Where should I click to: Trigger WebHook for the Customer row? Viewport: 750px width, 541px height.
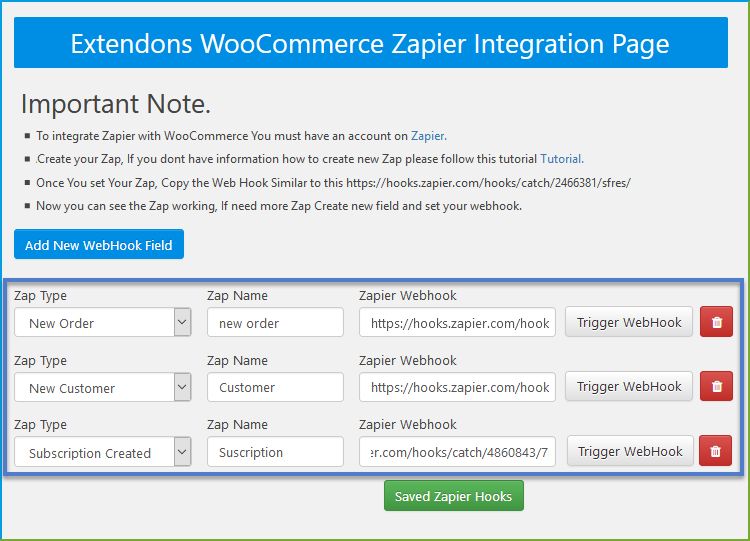point(629,386)
